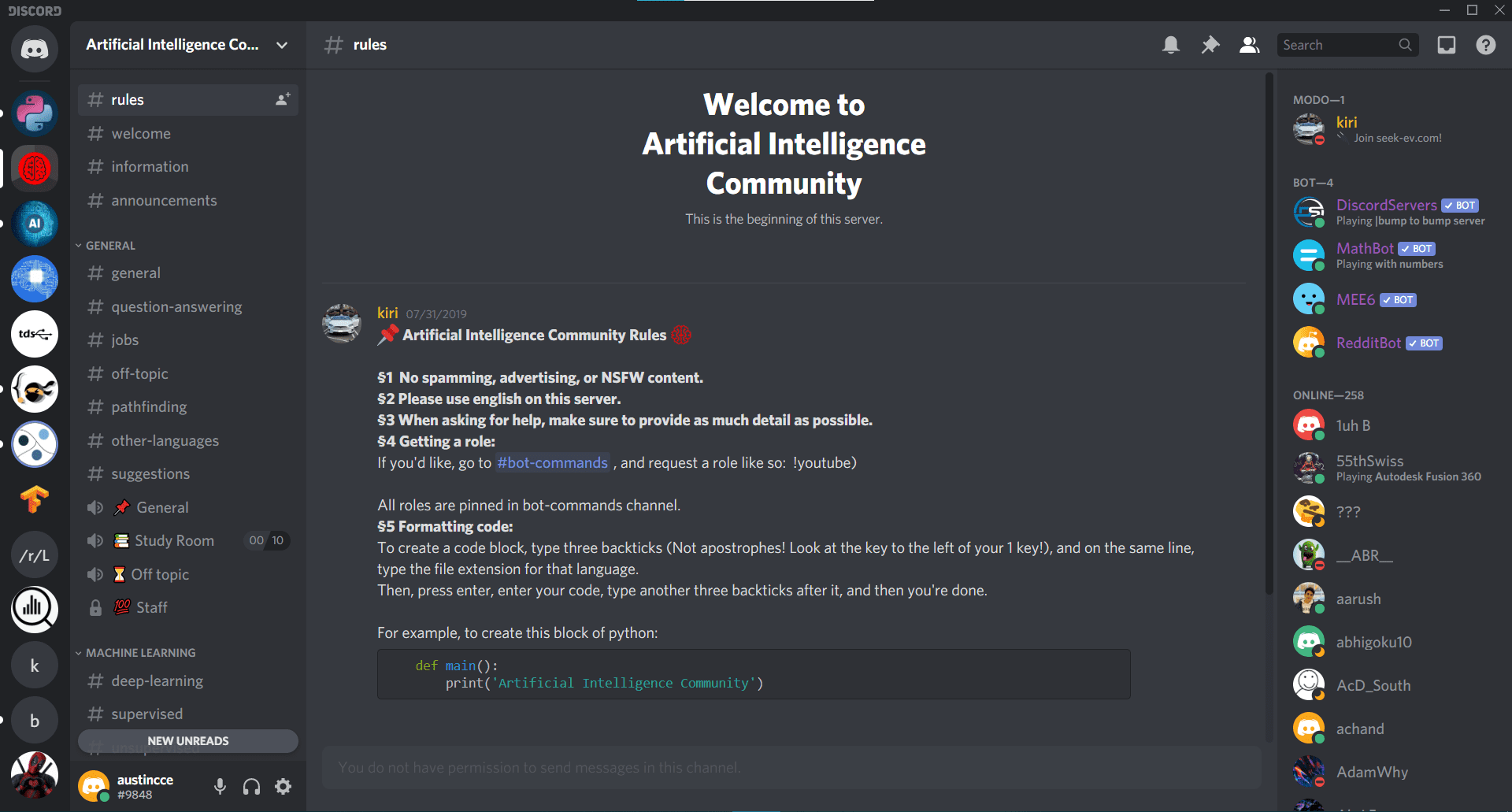Click kiri's username in the message
1512x812 pixels.
click(x=387, y=313)
